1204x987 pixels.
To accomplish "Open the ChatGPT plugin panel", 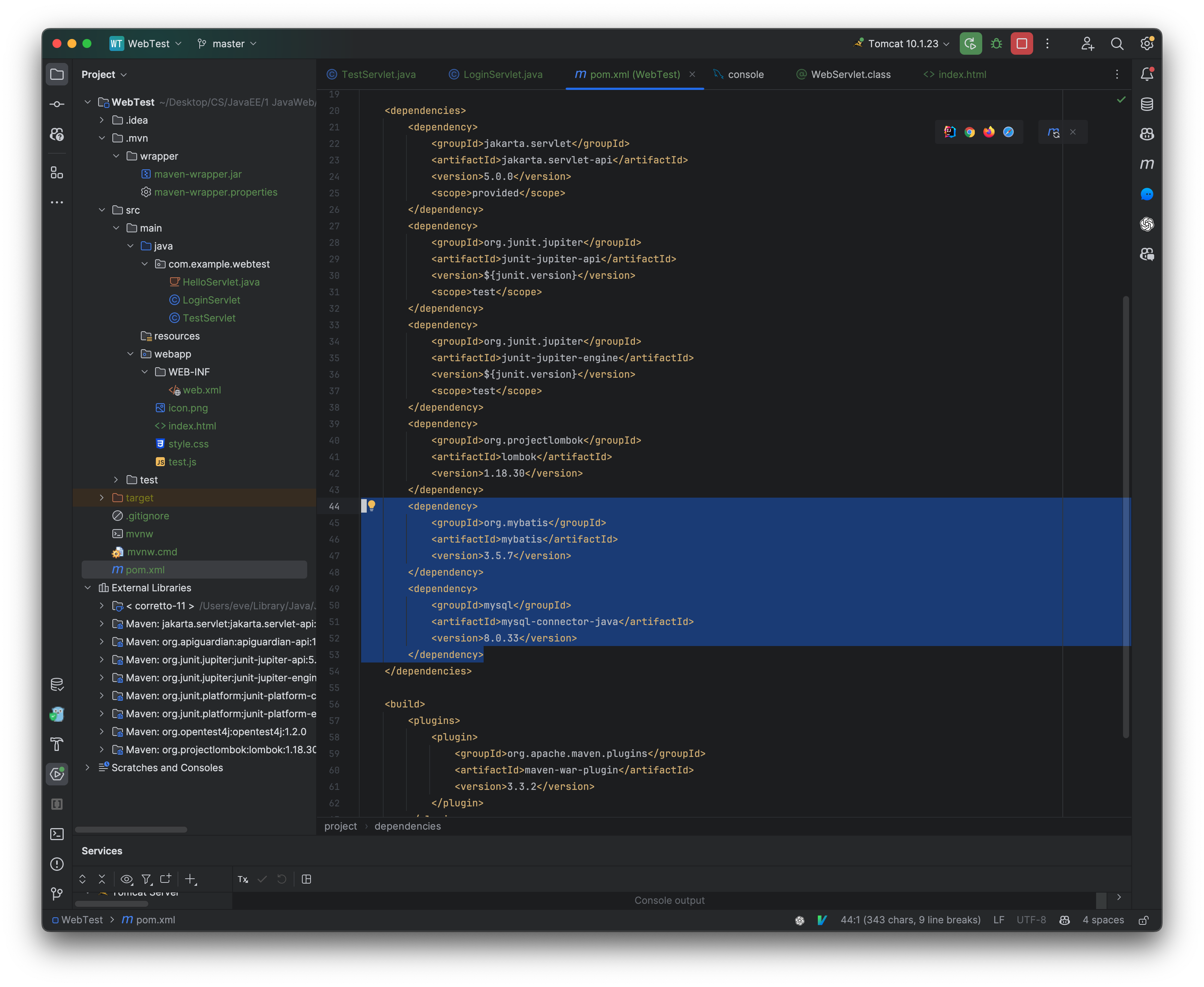I will tap(1147, 224).
